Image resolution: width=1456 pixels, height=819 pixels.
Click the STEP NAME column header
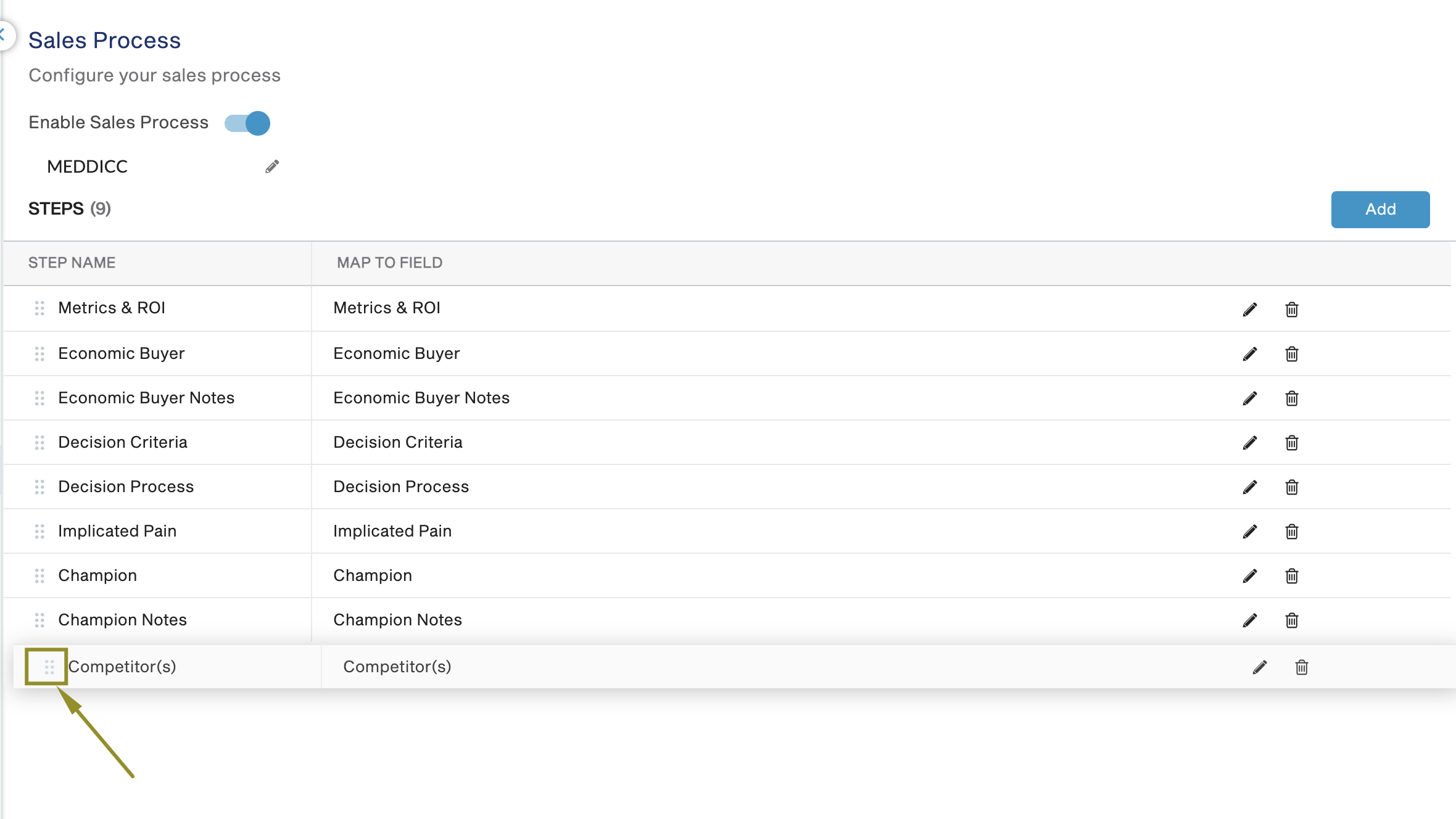click(x=72, y=263)
